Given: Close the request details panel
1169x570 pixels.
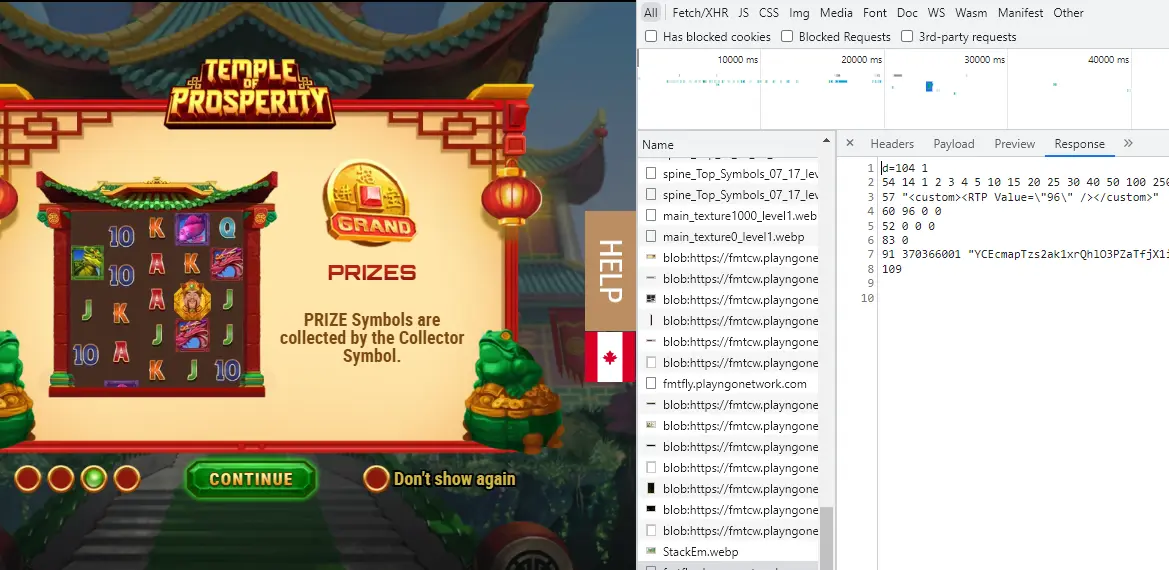Looking at the screenshot, I should pos(849,143).
